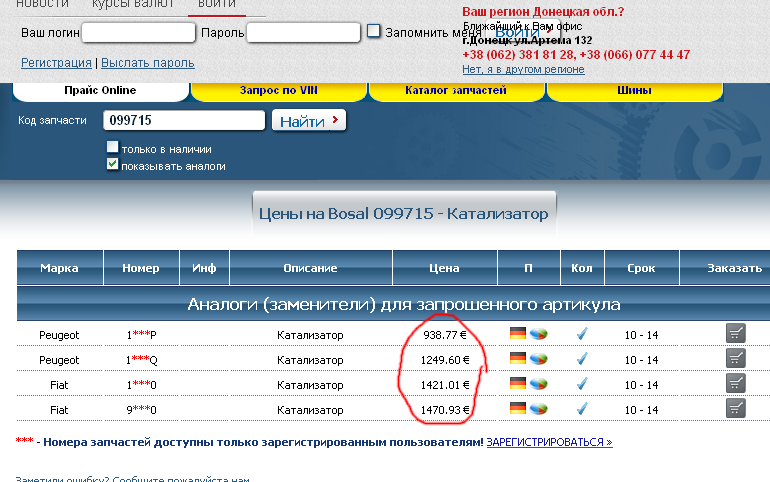Click 'П' column header
Image resolution: width=770 pixels, height=482 pixels.
tap(528, 268)
